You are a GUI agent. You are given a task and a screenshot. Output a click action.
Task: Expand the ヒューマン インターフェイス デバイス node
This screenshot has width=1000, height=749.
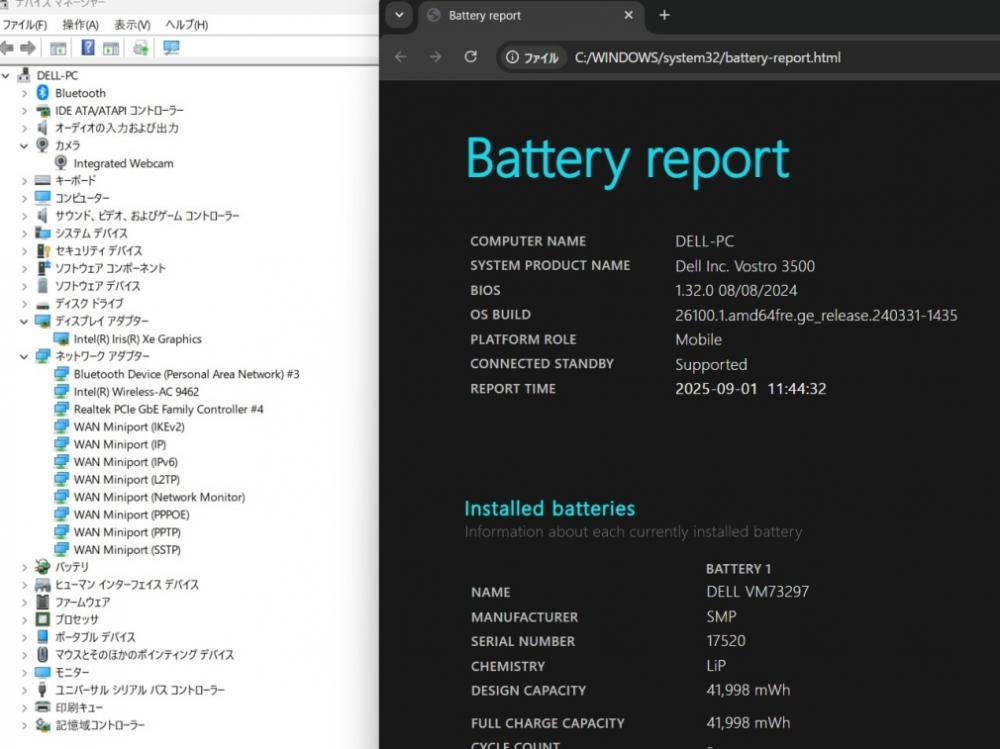point(24,584)
